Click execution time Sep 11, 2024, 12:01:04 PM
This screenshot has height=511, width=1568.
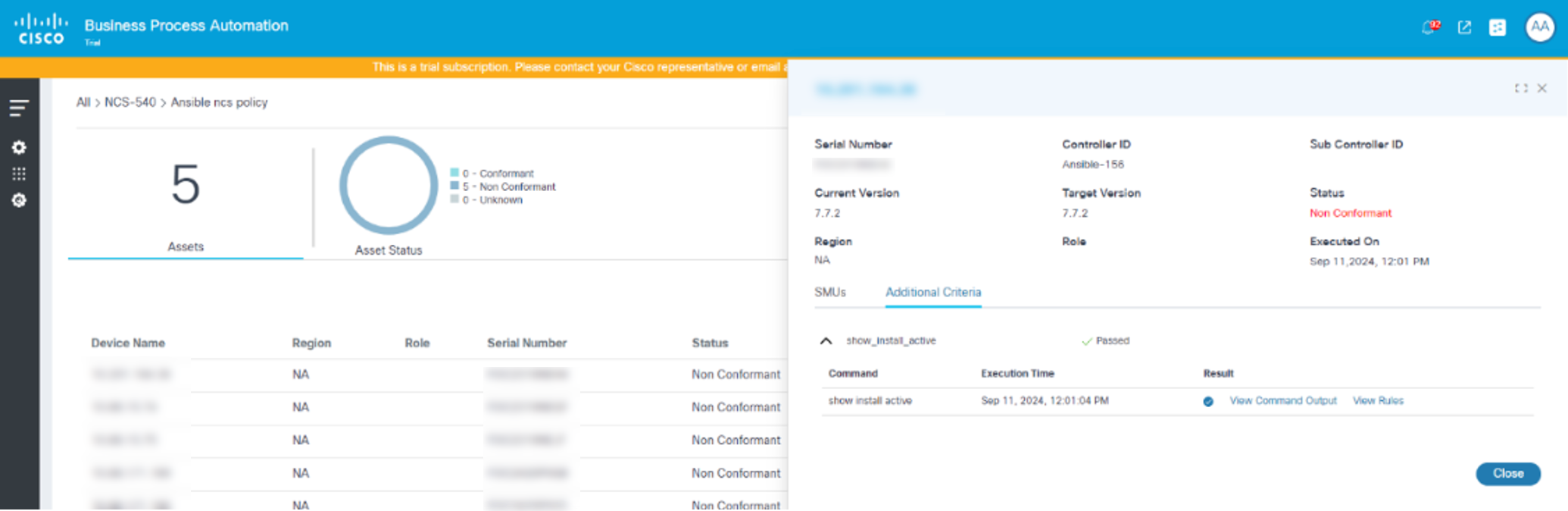[x=1045, y=400]
